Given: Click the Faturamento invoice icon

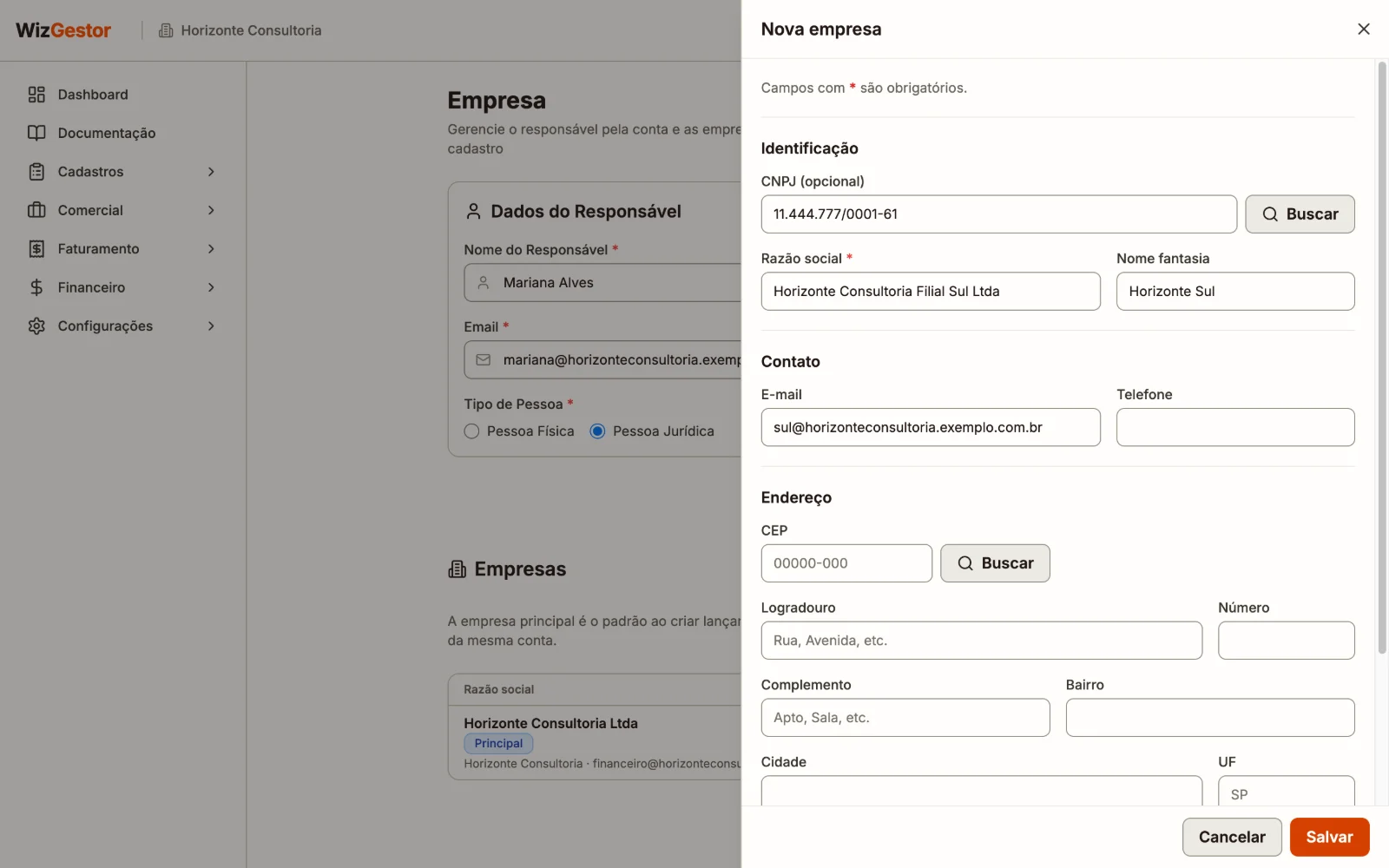Looking at the screenshot, I should click(x=36, y=249).
